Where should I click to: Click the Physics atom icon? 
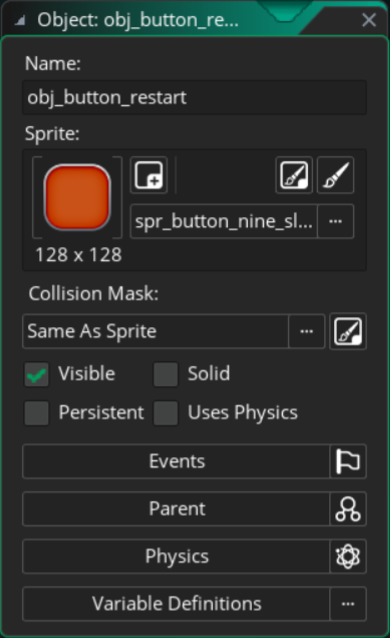point(348,557)
